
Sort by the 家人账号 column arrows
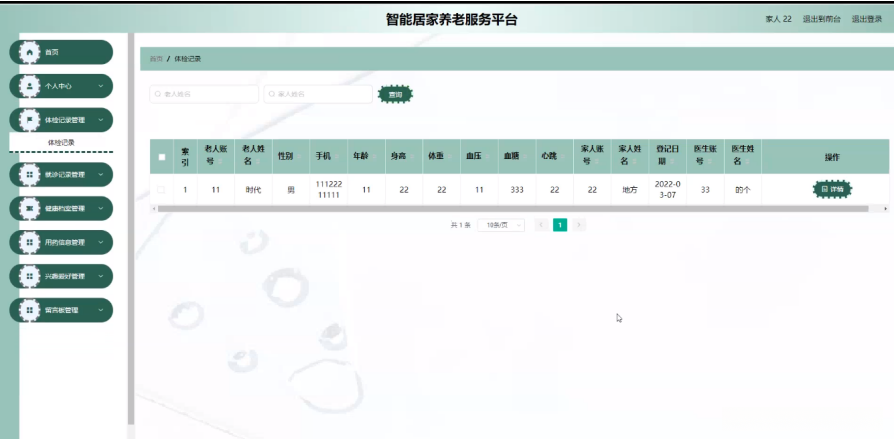[x=596, y=162]
